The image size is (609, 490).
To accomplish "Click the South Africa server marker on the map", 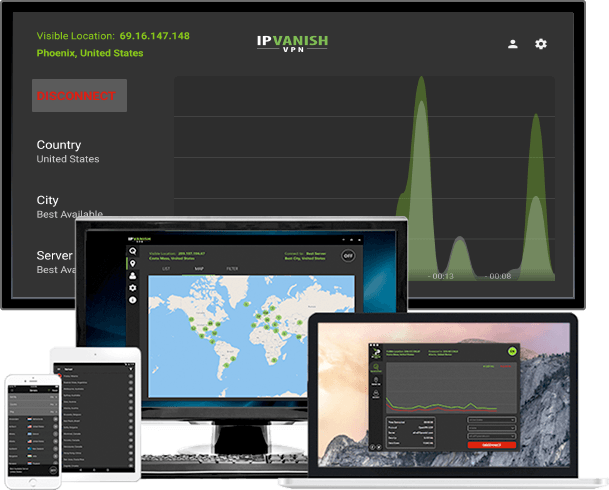I will [274, 360].
